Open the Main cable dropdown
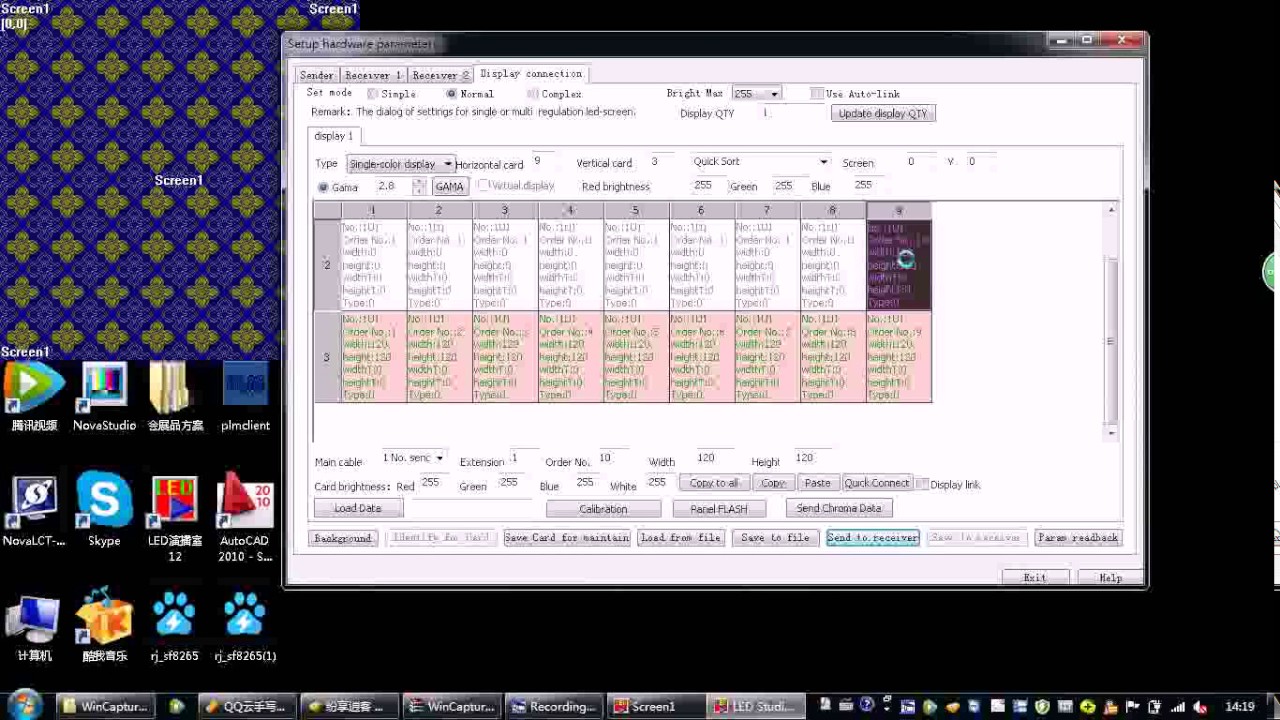This screenshot has width=1280, height=720. 413,458
